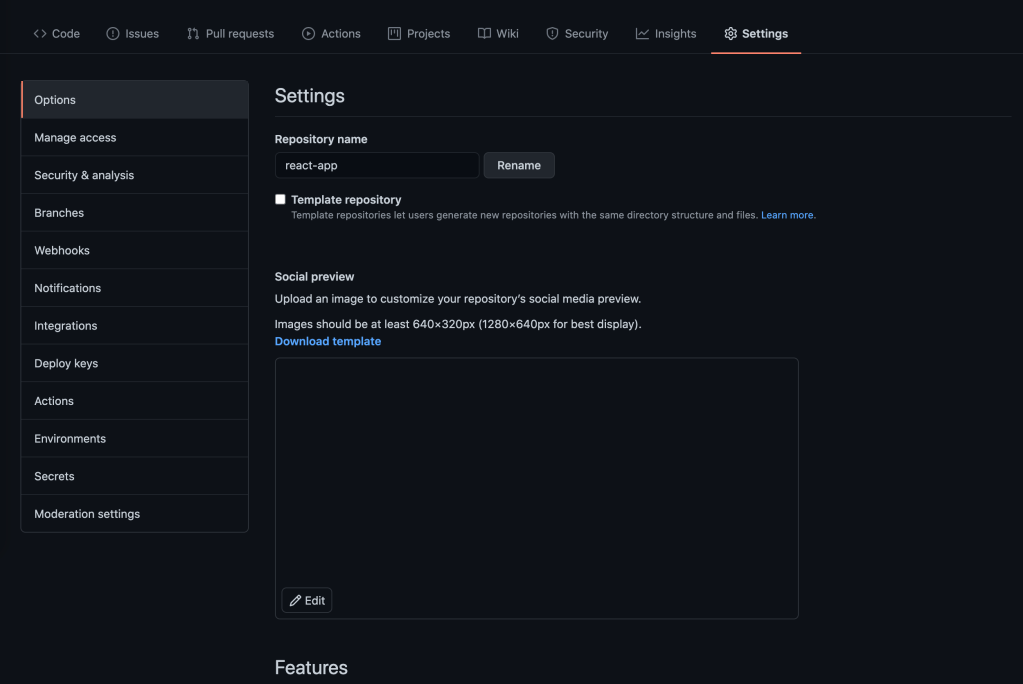
Task: Click the Insights graph icon
Action: pos(642,34)
